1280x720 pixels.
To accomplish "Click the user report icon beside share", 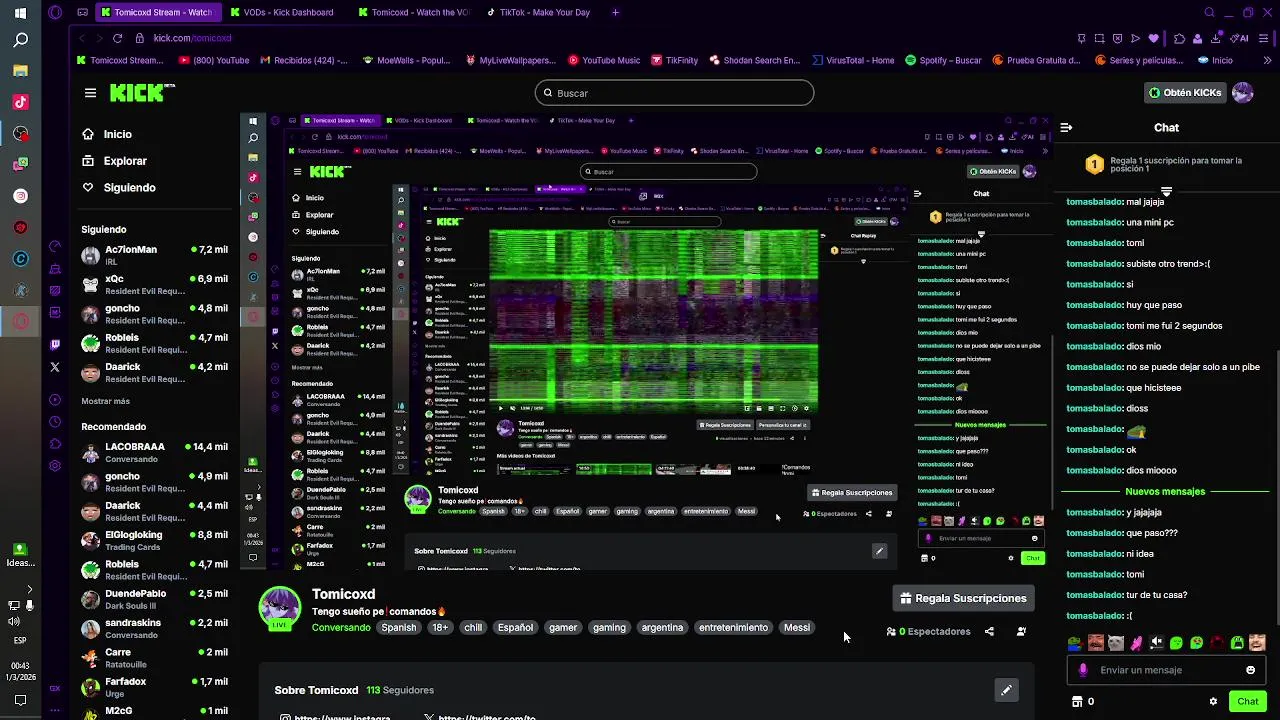I will (x=1021, y=632).
